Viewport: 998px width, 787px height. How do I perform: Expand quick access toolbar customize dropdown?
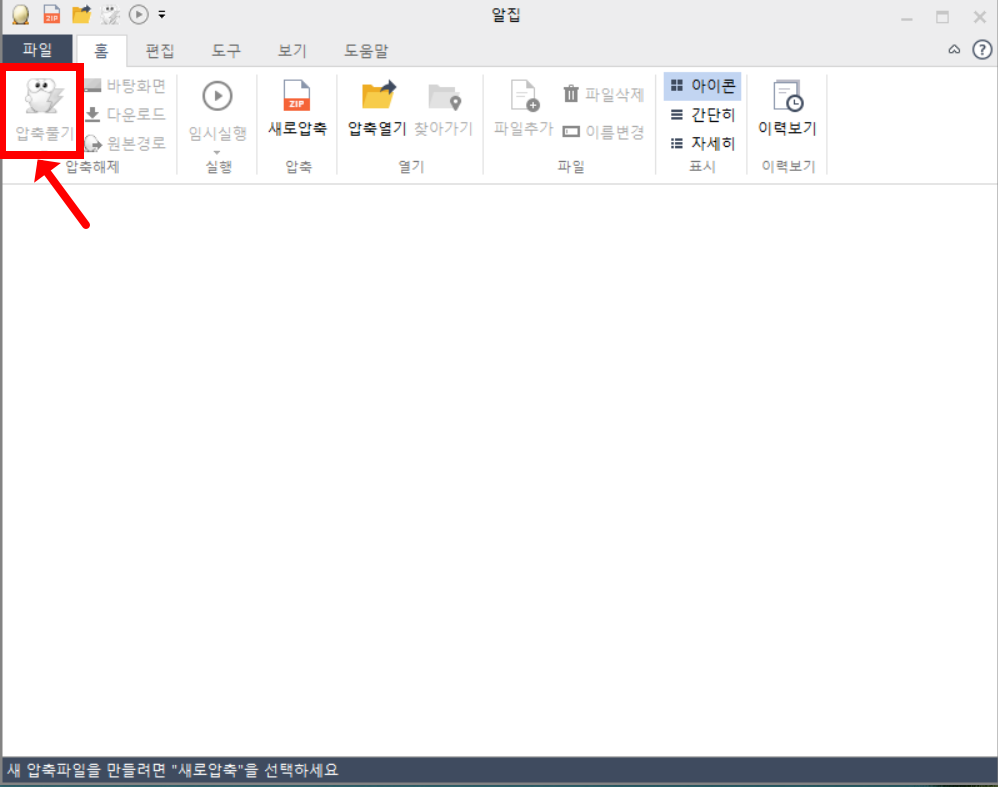pos(162,15)
